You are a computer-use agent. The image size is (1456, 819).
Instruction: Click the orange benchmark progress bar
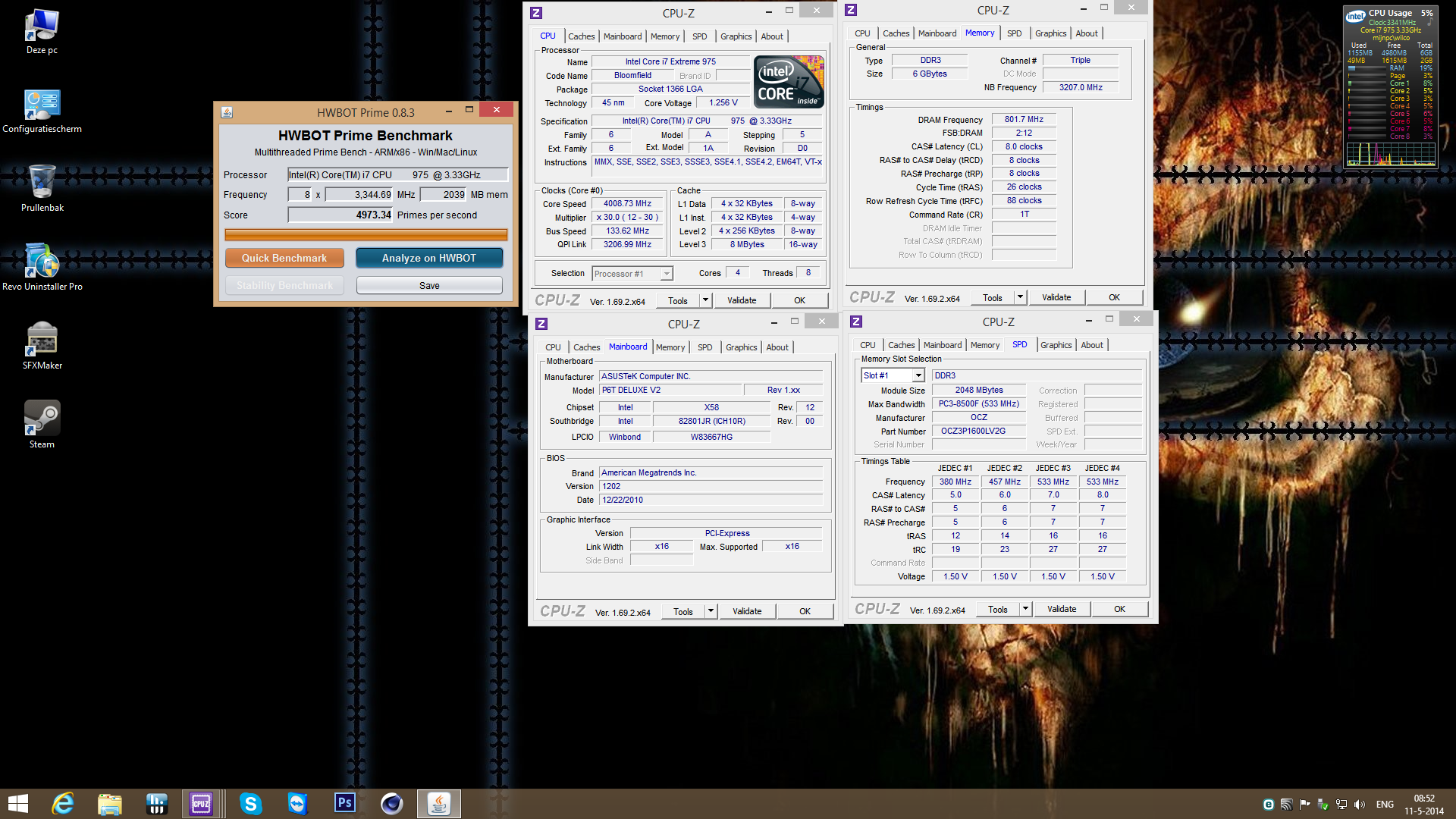[366, 235]
